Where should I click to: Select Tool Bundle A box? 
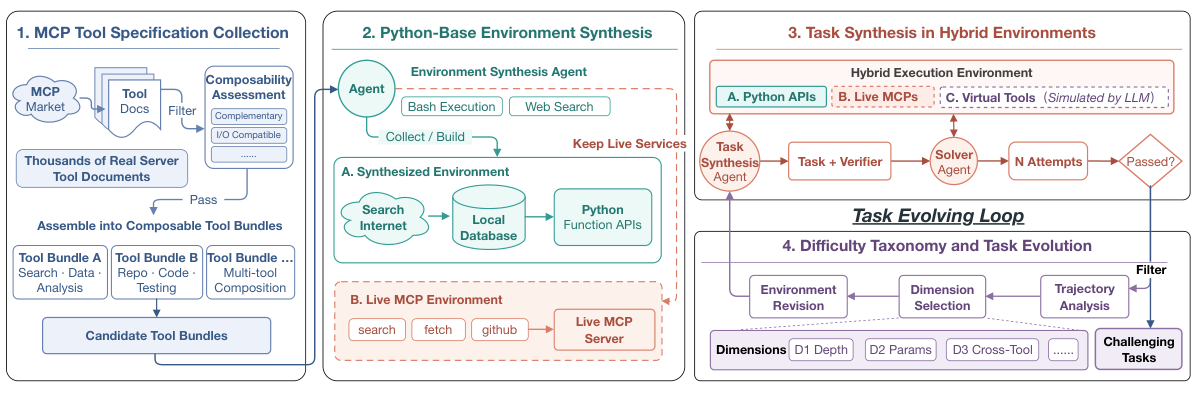(60, 273)
